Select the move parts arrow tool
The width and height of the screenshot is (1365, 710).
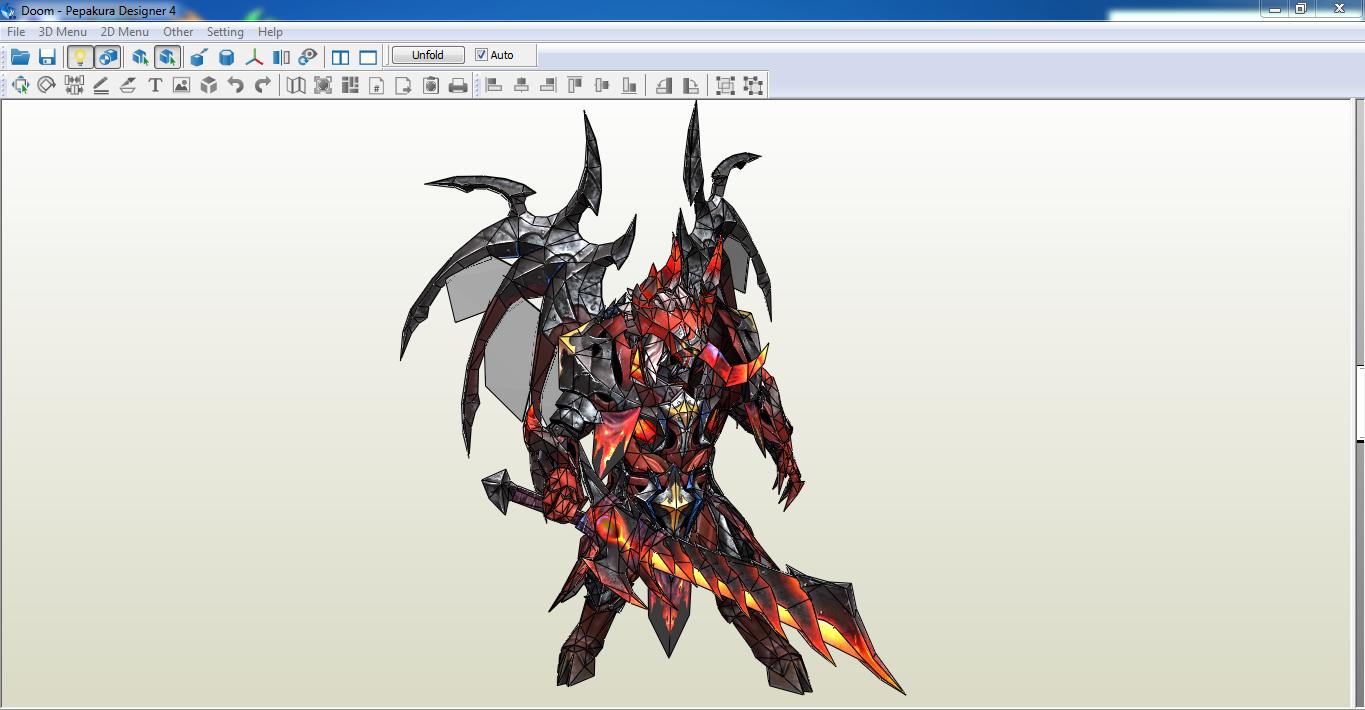[20, 86]
